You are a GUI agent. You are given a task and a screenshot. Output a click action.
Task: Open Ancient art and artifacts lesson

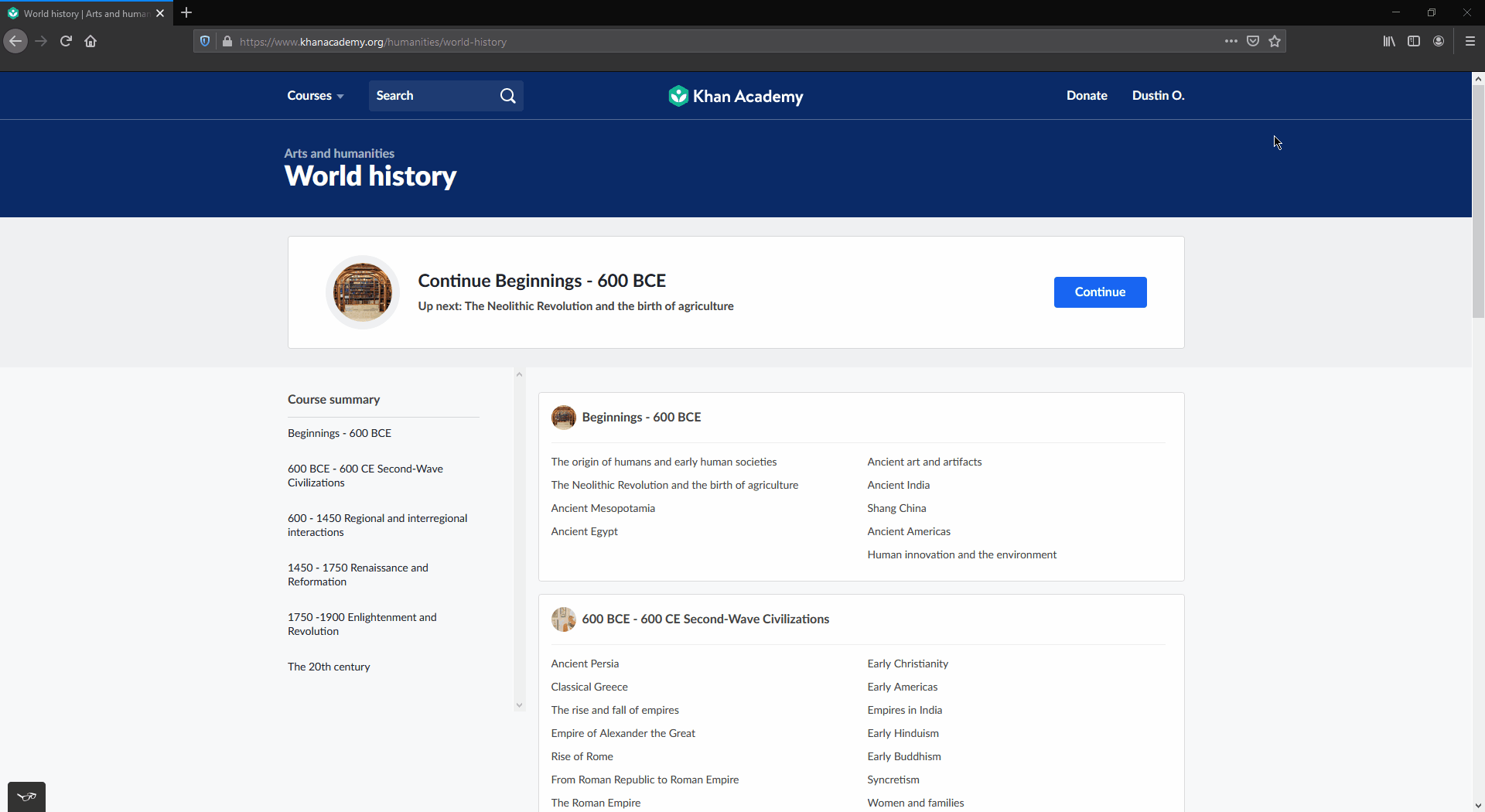(924, 462)
